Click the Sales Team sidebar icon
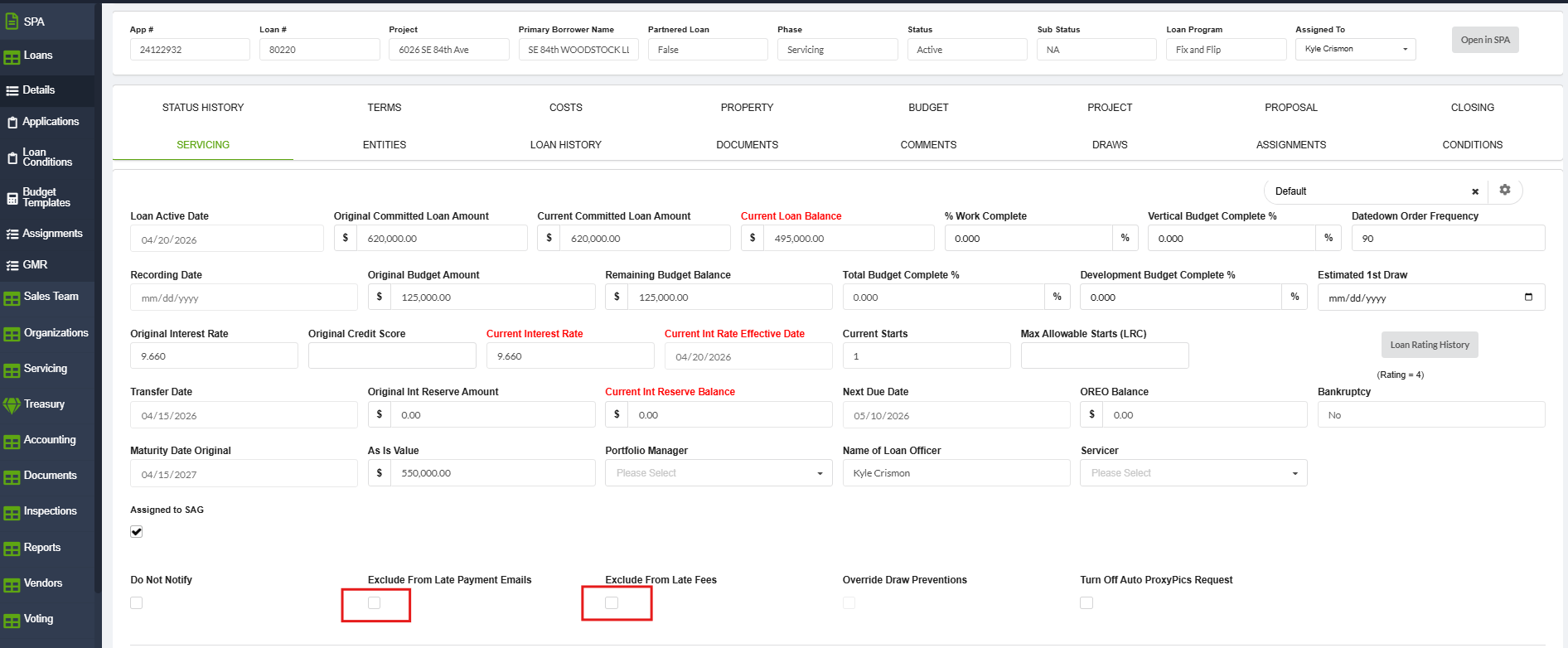The image size is (1568, 648). pyautogui.click(x=12, y=298)
